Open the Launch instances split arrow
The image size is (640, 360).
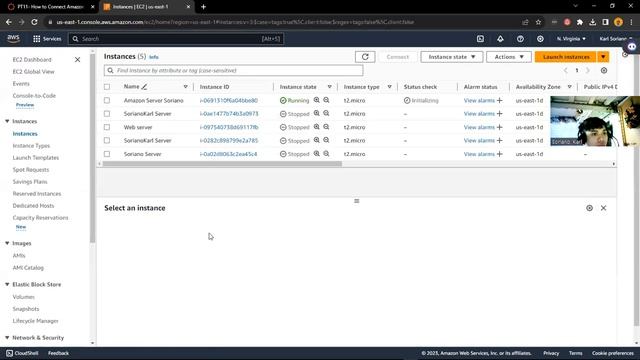click(x=603, y=57)
